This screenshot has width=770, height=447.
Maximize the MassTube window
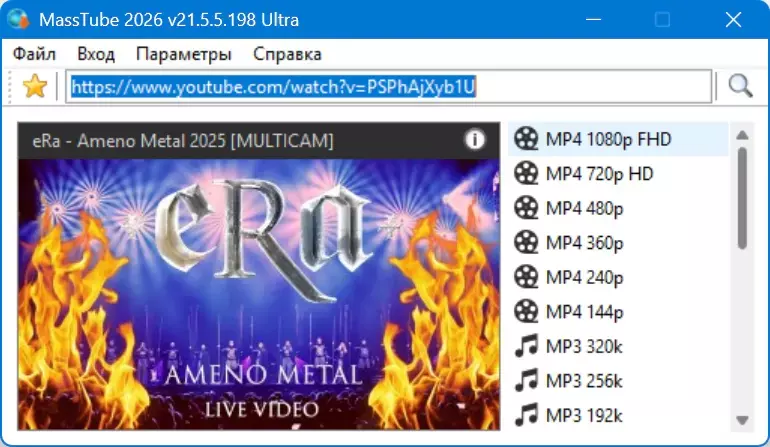(662, 20)
